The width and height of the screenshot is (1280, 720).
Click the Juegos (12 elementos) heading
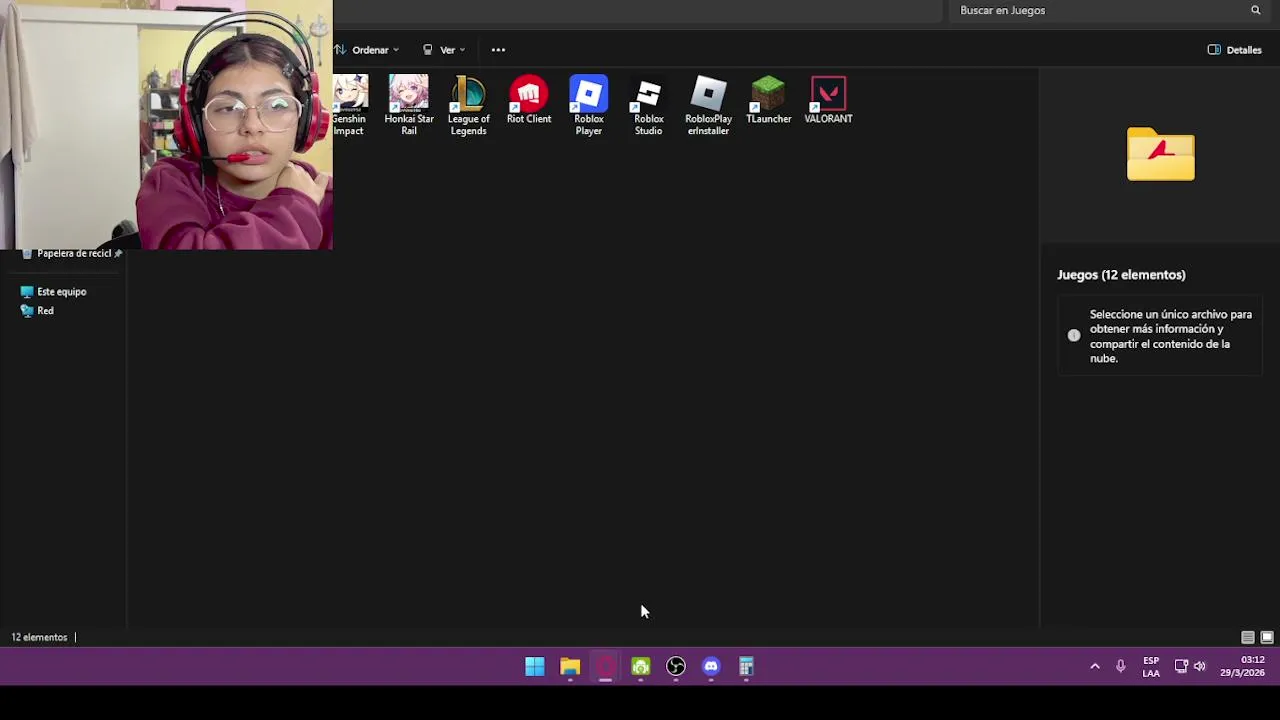(x=1121, y=275)
